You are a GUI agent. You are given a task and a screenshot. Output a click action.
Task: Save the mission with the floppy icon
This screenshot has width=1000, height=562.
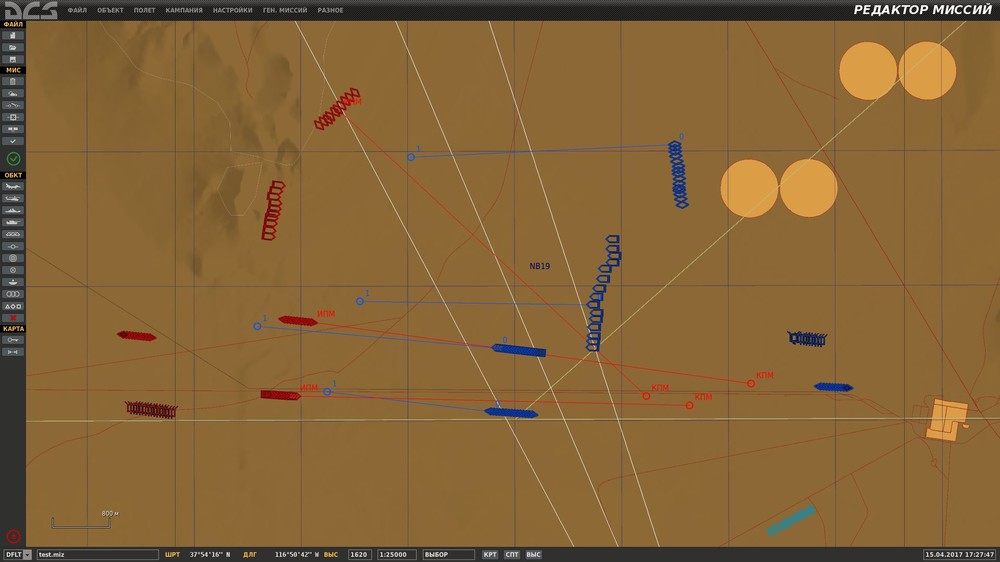13,59
